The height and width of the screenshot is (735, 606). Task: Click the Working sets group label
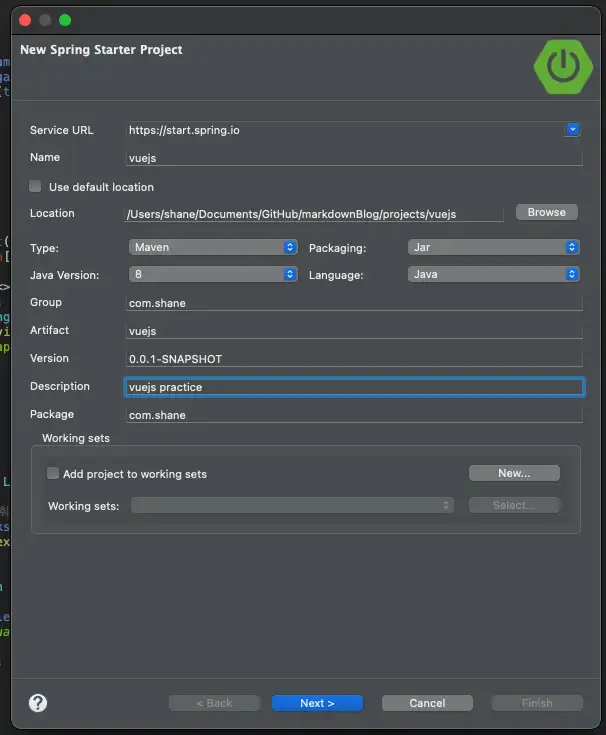(x=76, y=438)
